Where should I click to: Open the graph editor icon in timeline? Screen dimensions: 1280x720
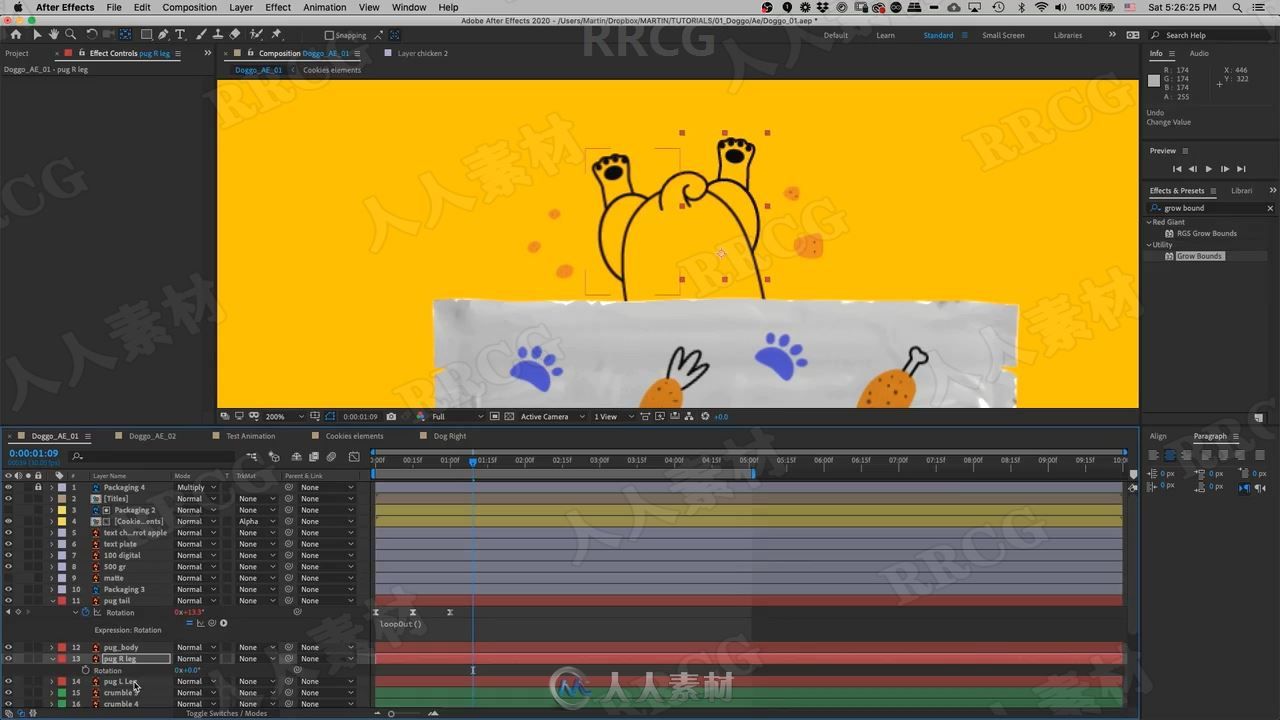tap(354, 456)
